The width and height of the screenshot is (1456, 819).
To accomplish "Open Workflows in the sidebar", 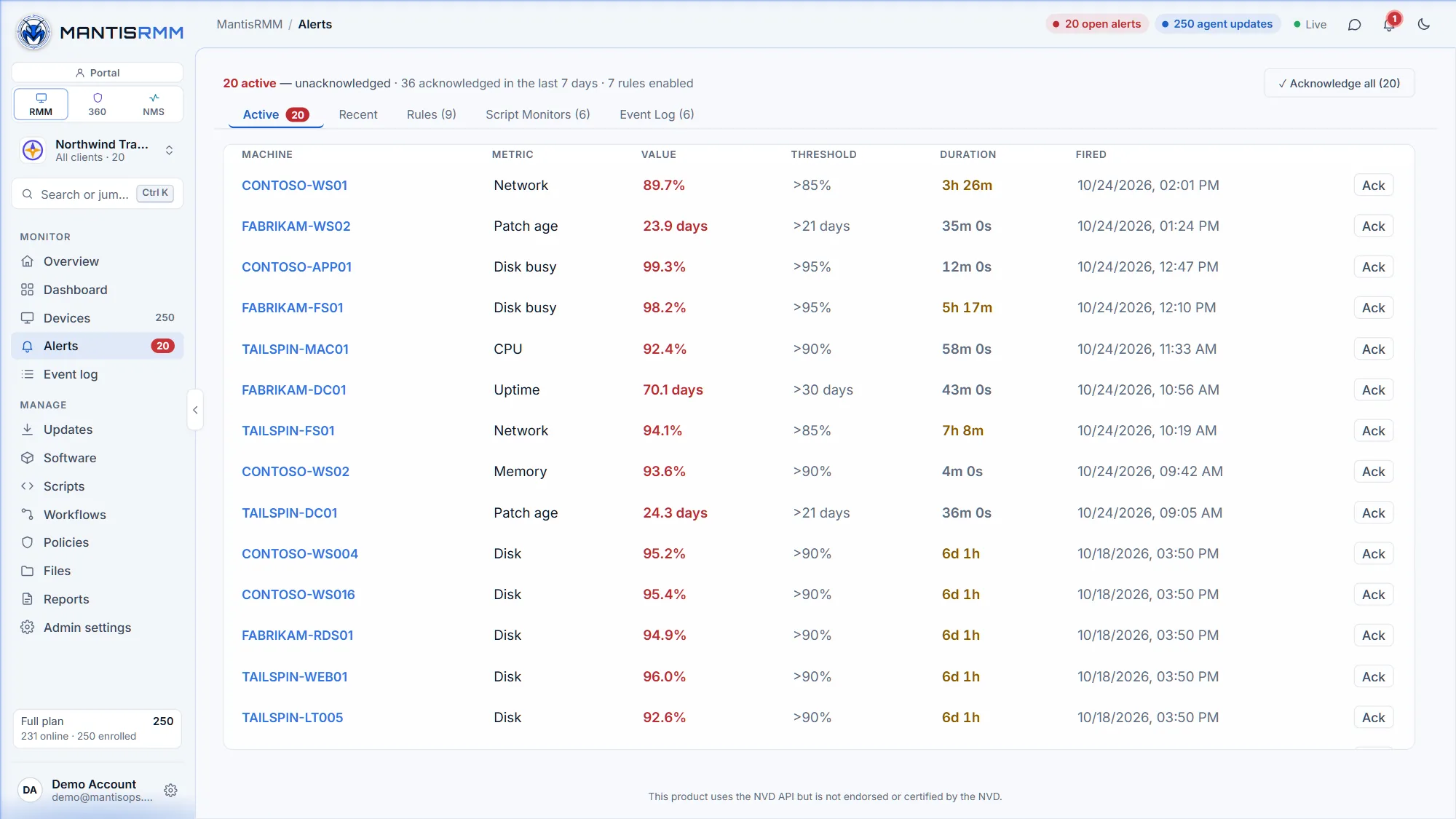I will [x=98, y=515].
